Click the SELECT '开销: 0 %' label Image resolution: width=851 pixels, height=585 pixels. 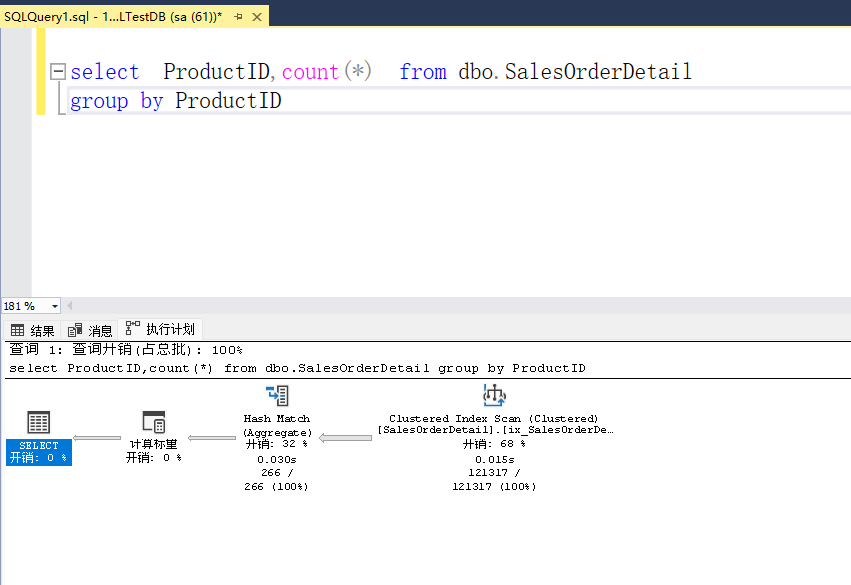point(38,458)
